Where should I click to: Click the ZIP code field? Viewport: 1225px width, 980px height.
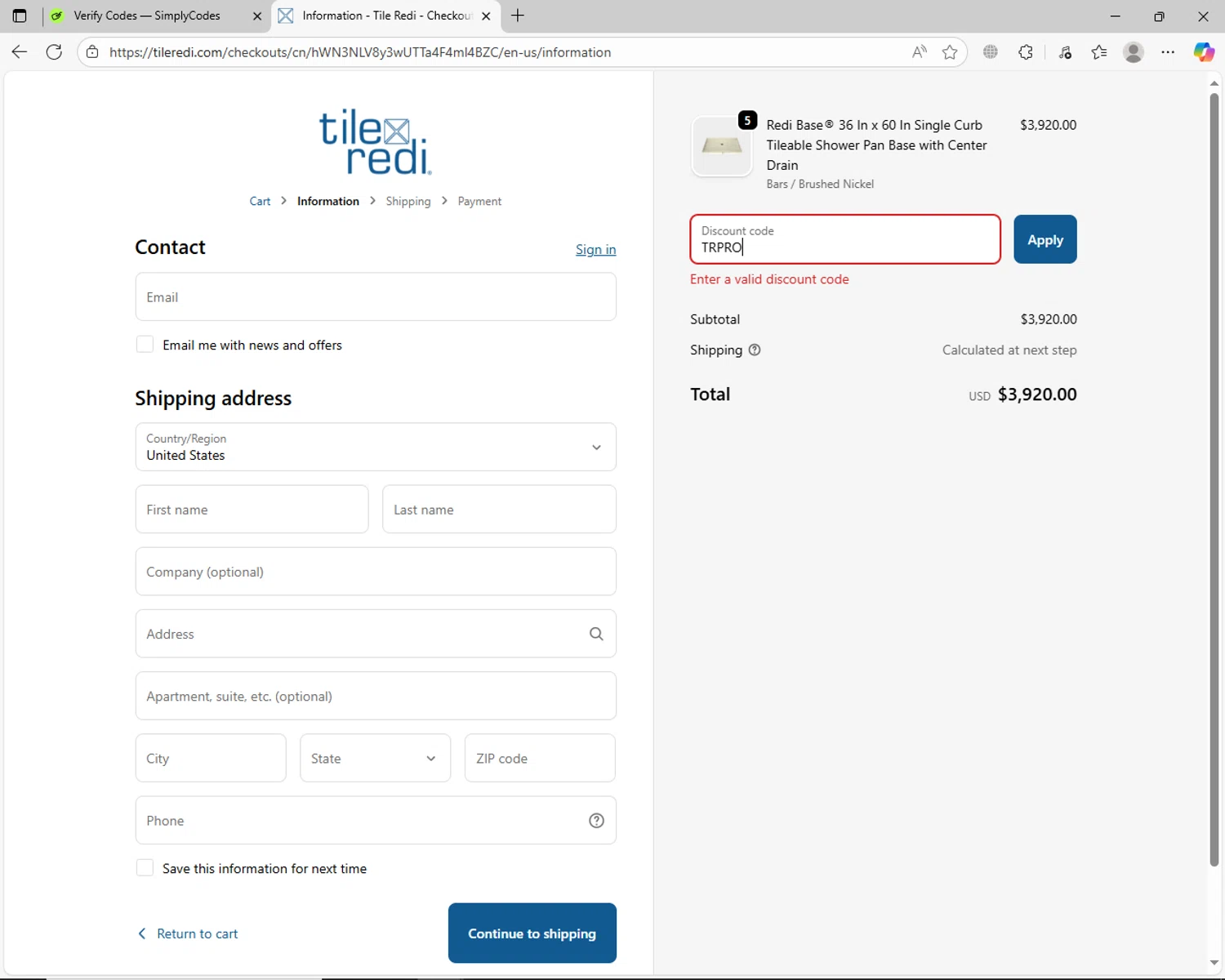tap(540, 758)
